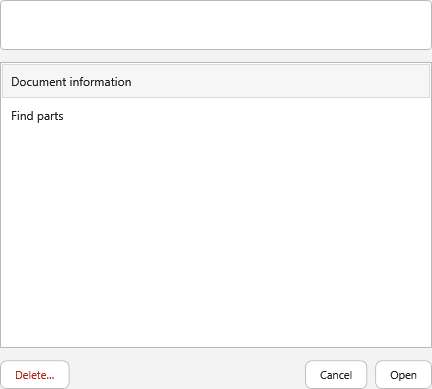
Task: Click the red Delete... button
Action: (x=35, y=375)
